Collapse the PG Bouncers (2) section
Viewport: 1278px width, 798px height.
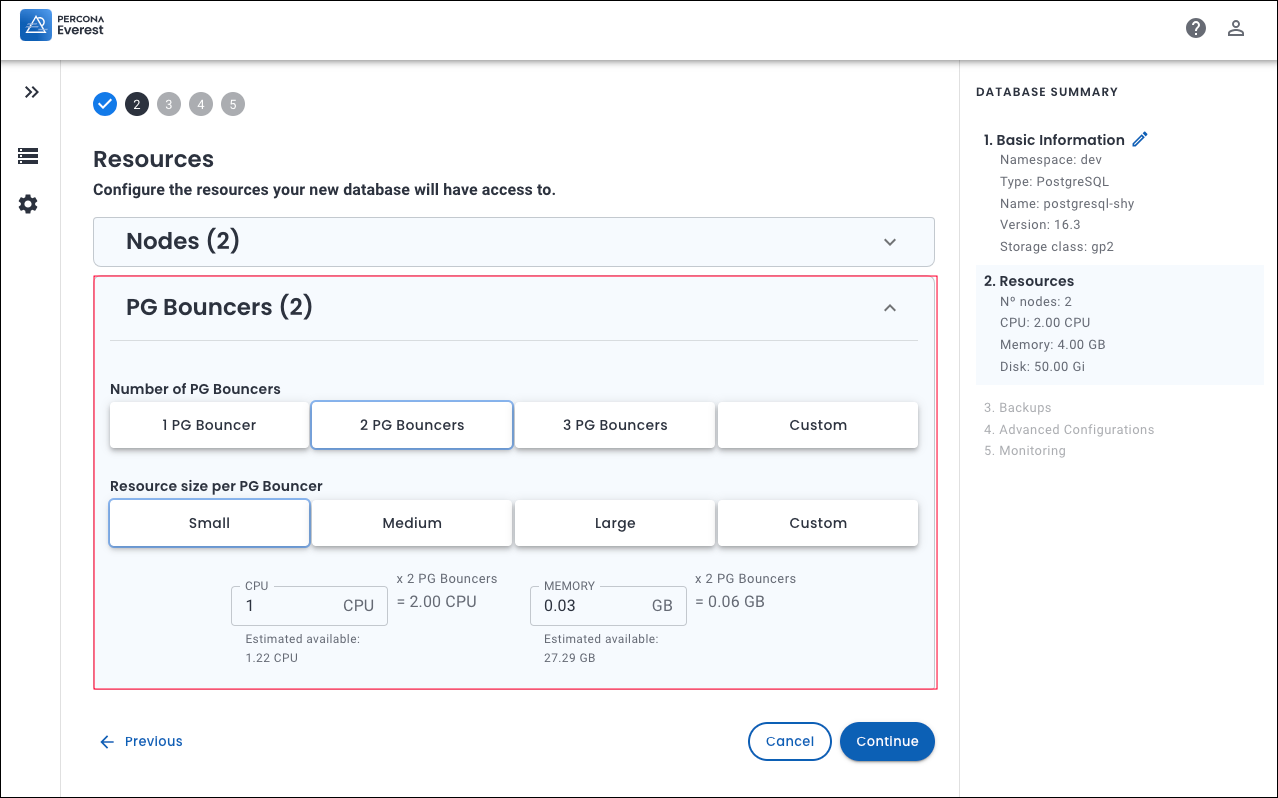[x=890, y=308]
